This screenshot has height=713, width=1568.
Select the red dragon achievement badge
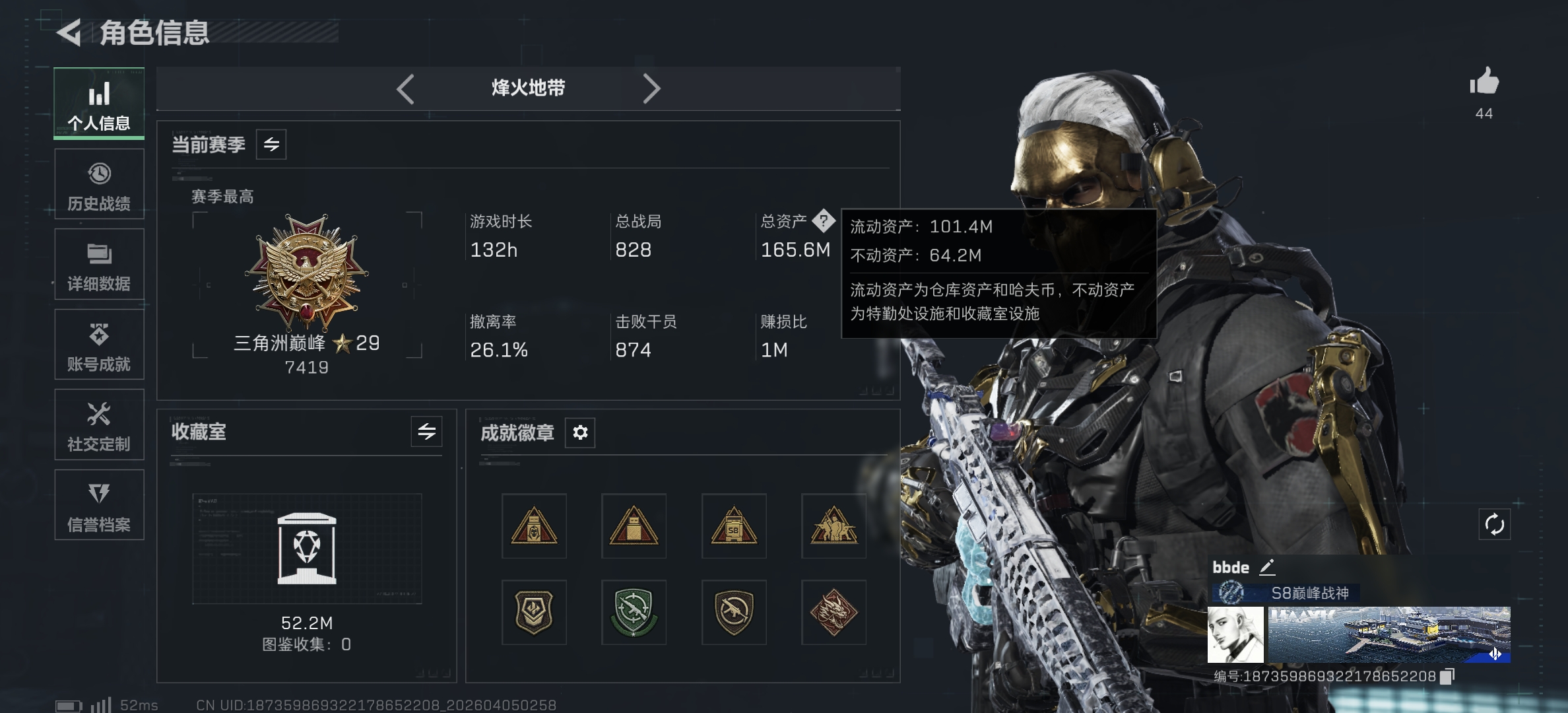pyautogui.click(x=833, y=612)
